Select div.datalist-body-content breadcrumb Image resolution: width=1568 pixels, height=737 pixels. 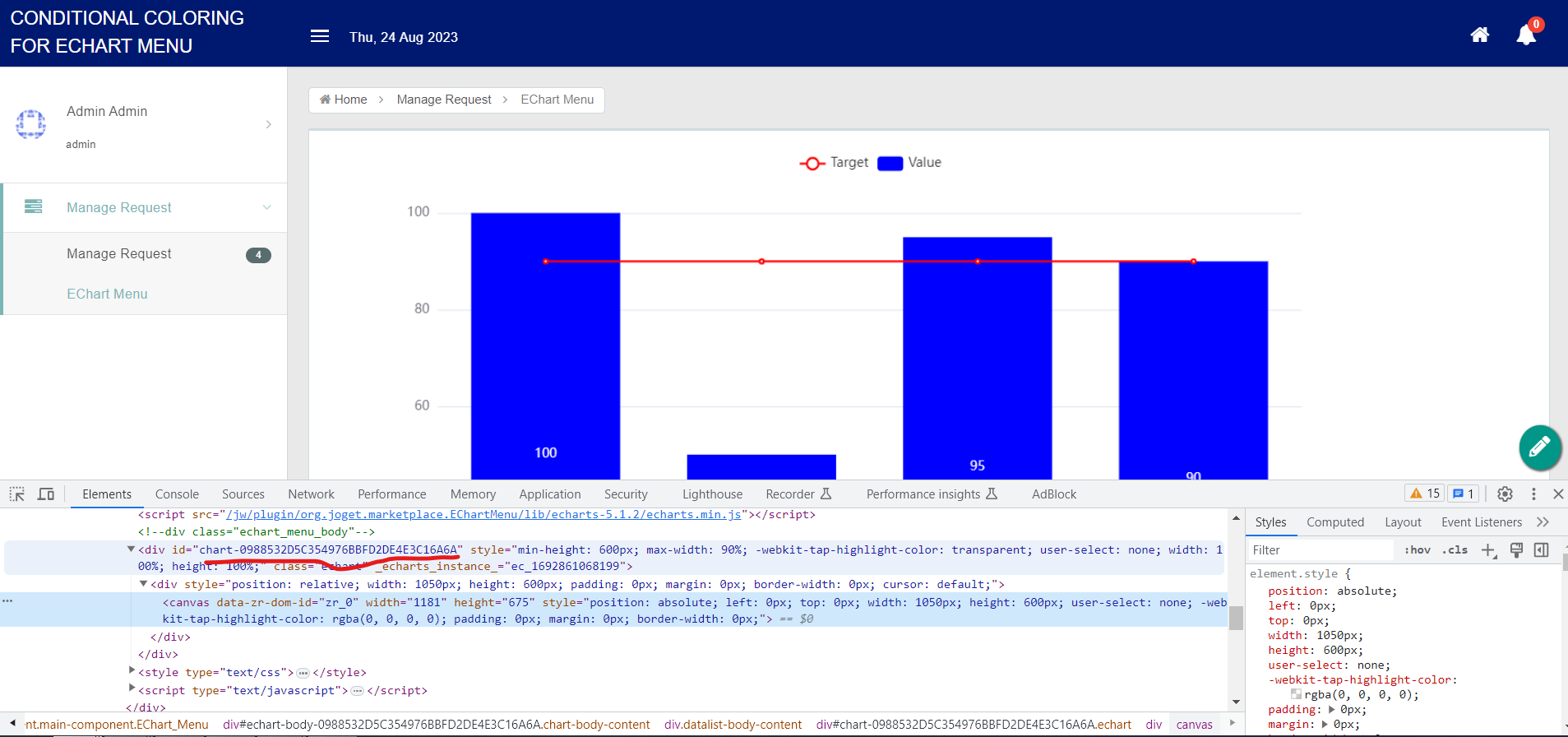point(733,725)
